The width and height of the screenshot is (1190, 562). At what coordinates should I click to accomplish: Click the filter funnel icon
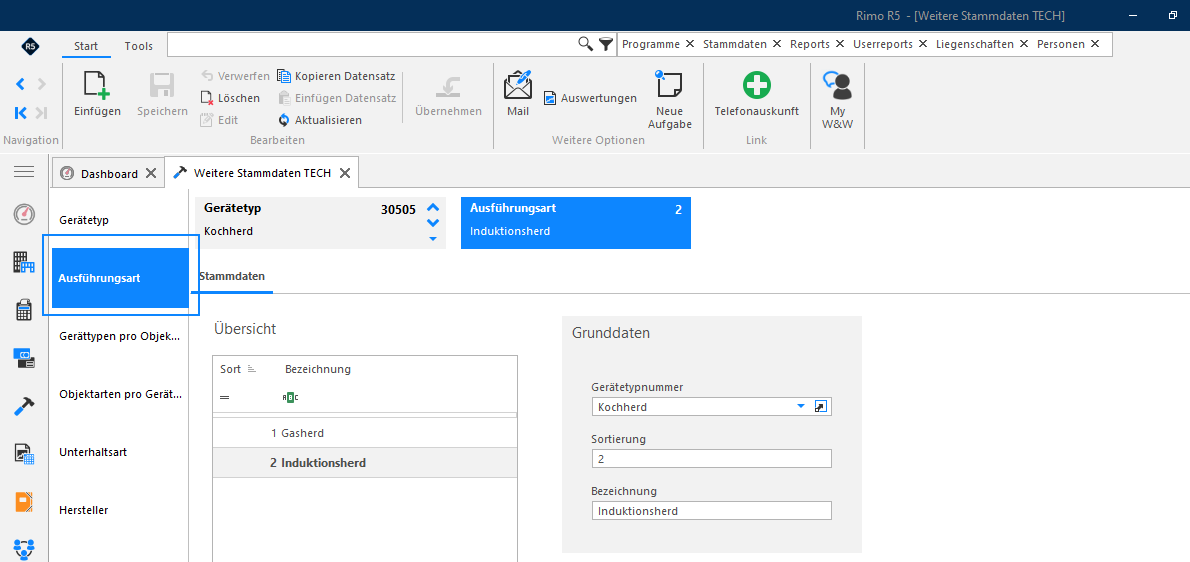pyautogui.click(x=606, y=45)
